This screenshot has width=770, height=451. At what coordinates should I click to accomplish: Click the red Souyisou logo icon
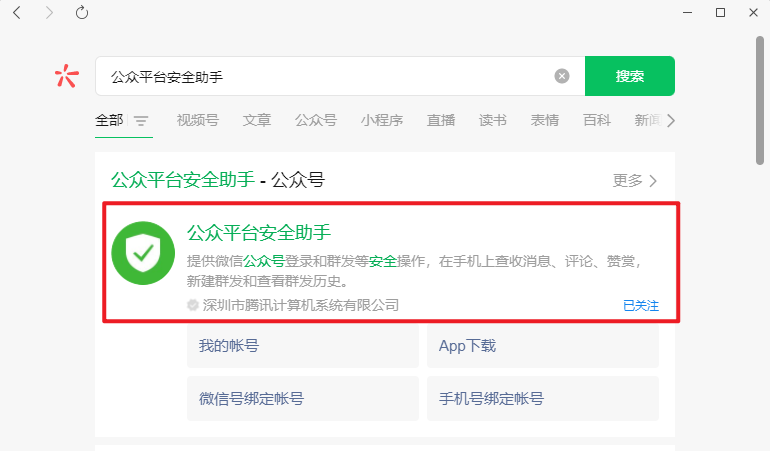tap(67, 76)
